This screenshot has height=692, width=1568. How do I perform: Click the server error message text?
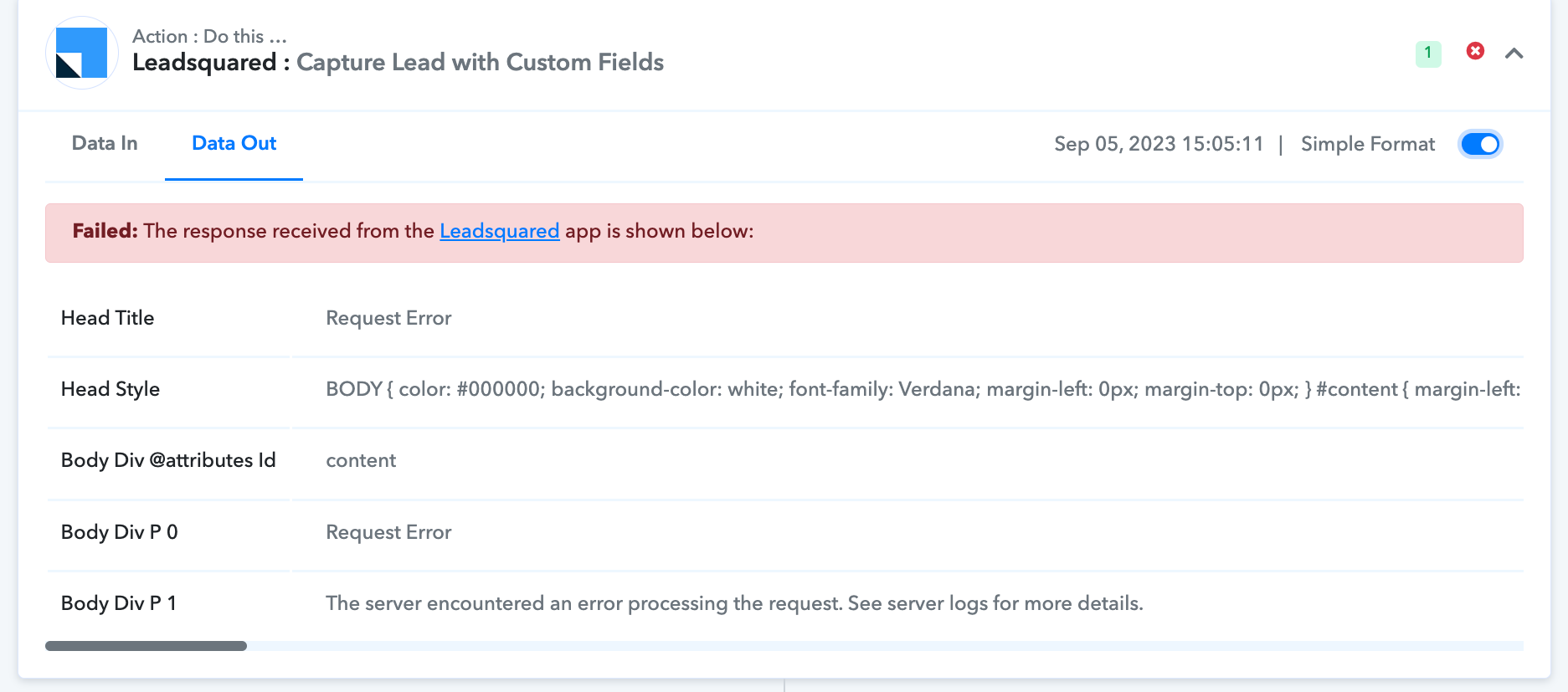pyautogui.click(x=734, y=603)
